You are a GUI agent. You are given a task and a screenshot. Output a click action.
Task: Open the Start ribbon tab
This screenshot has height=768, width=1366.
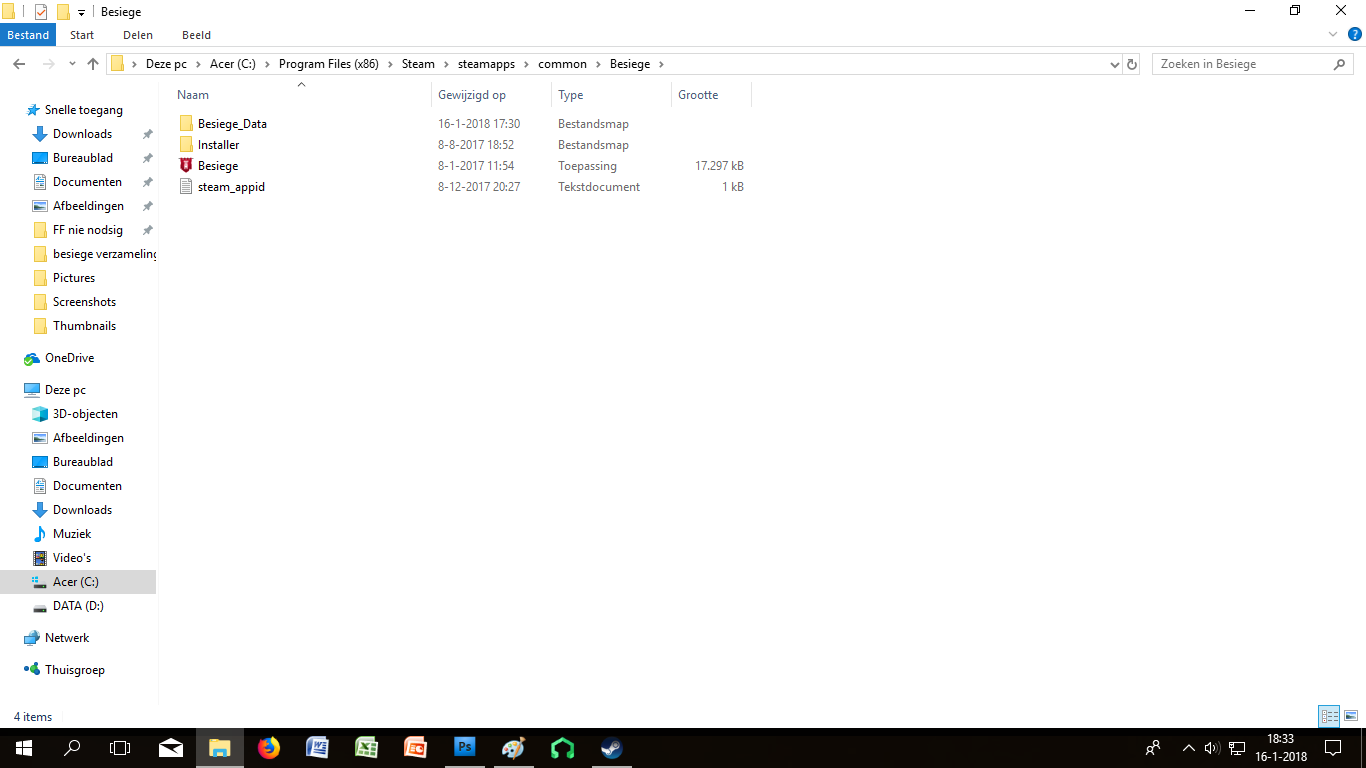[x=82, y=35]
